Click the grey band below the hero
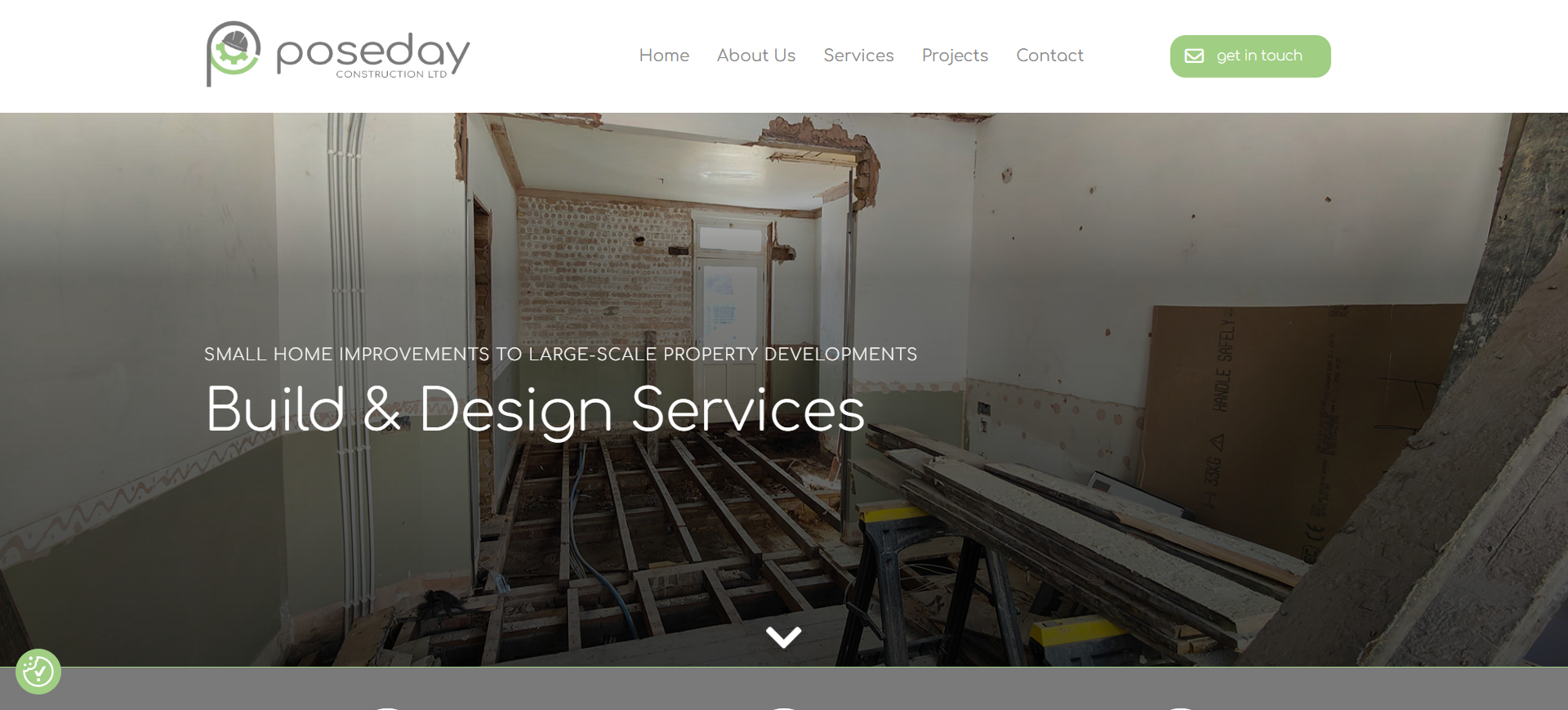 [x=784, y=689]
